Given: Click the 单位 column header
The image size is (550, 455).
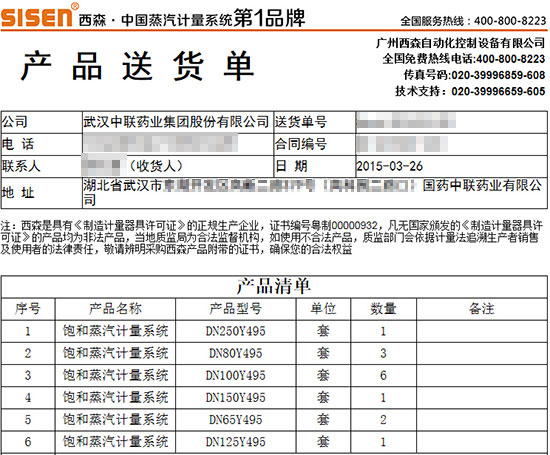Looking at the screenshot, I should pos(323,309).
